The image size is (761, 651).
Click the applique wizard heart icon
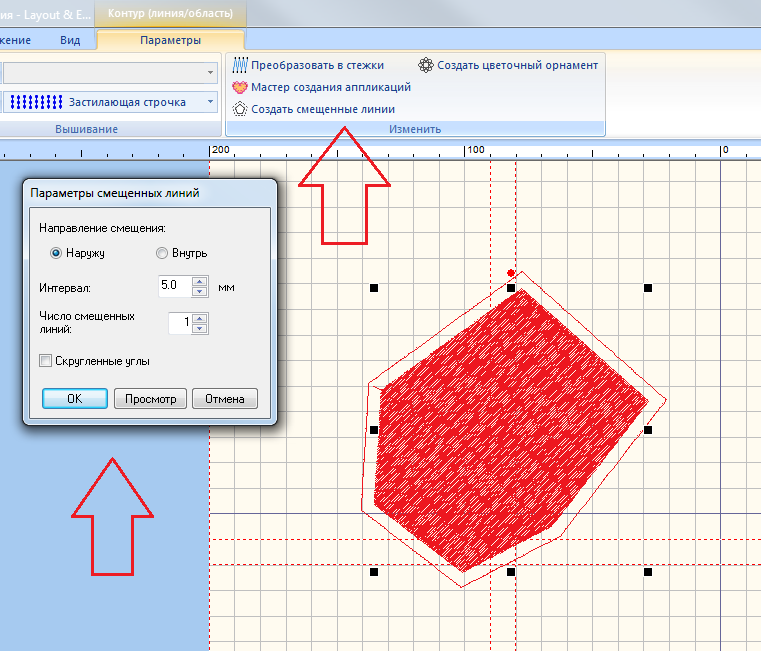tap(240, 87)
